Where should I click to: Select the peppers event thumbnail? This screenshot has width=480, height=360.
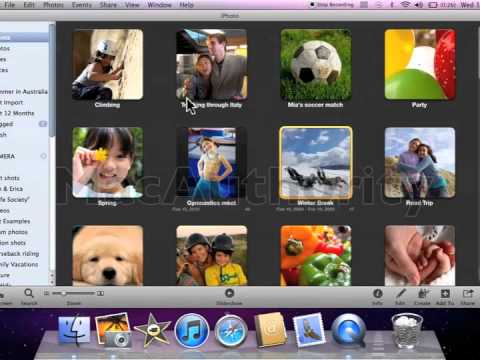[x=316, y=255]
